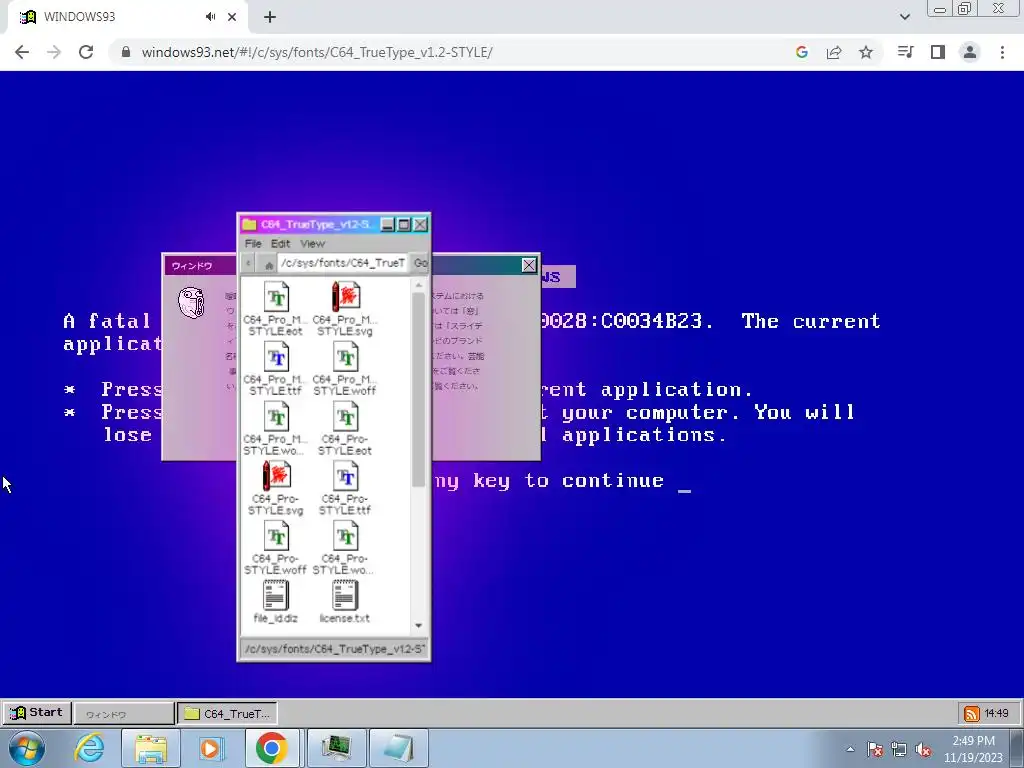
Task: Switch to the Japanese-titled taskbar window
Action: 123,714
